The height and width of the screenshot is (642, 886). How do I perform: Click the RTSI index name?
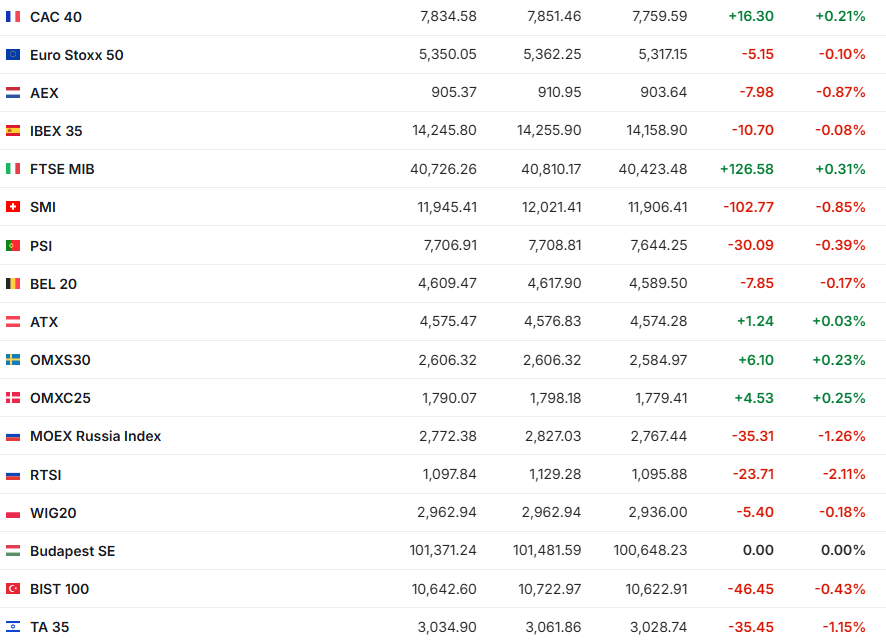(x=46, y=475)
